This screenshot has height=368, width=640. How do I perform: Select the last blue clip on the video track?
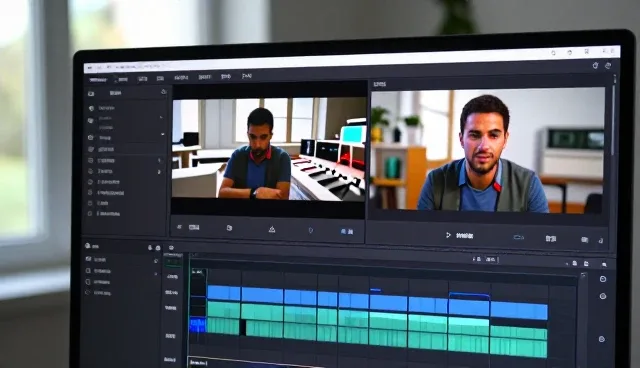pyautogui.click(x=519, y=310)
